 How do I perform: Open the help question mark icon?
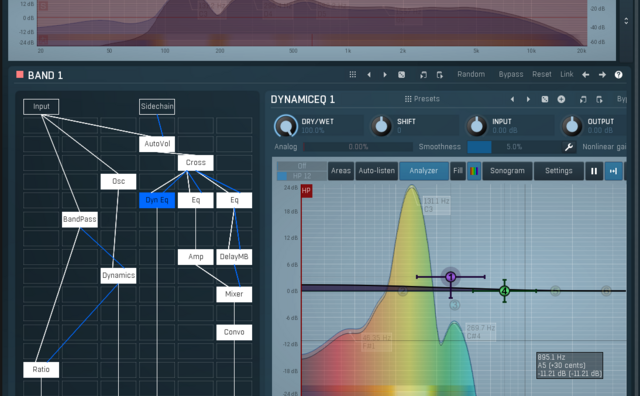pyautogui.click(x=618, y=75)
